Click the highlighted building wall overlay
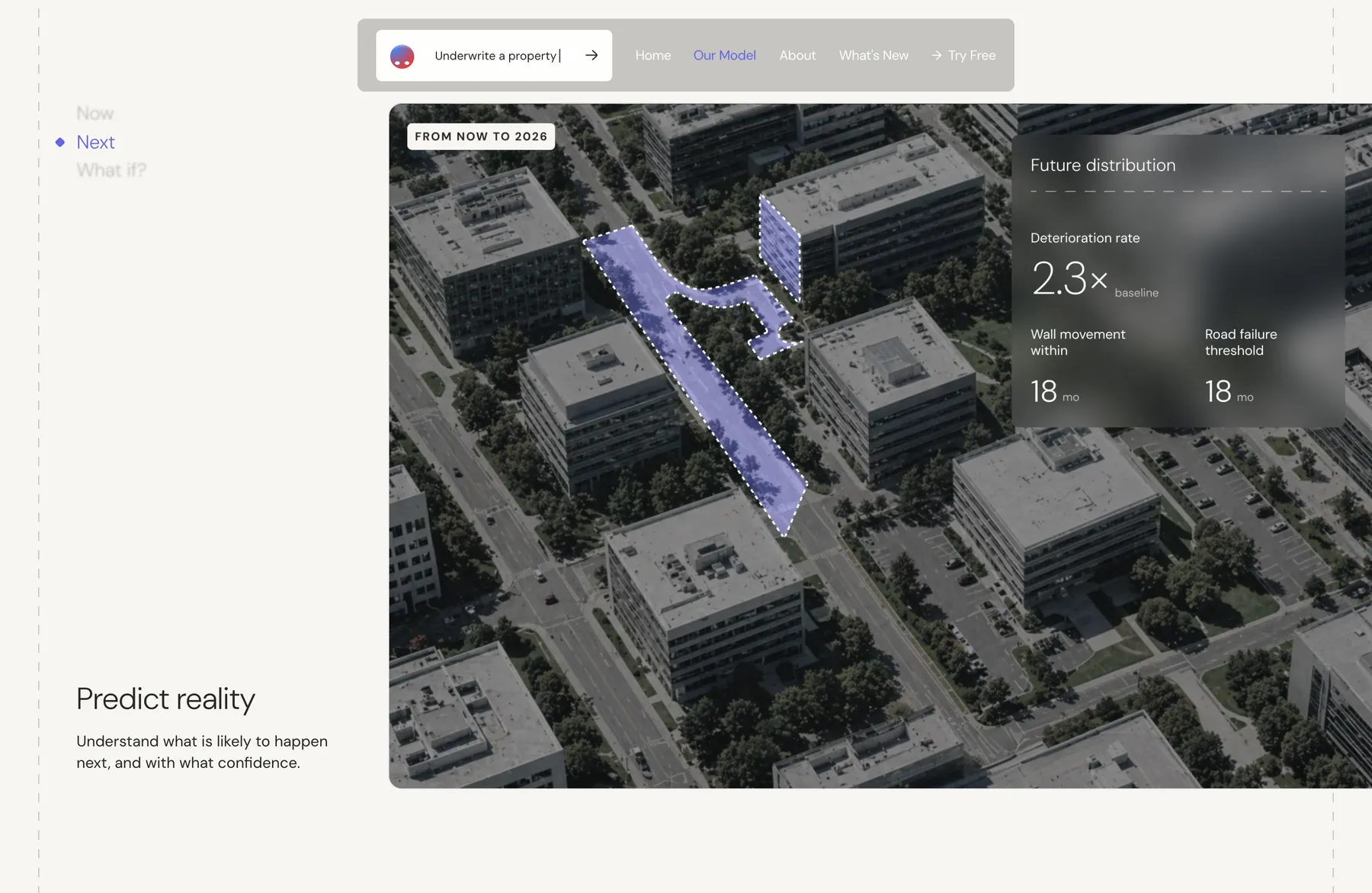The image size is (1372, 893). click(780, 246)
